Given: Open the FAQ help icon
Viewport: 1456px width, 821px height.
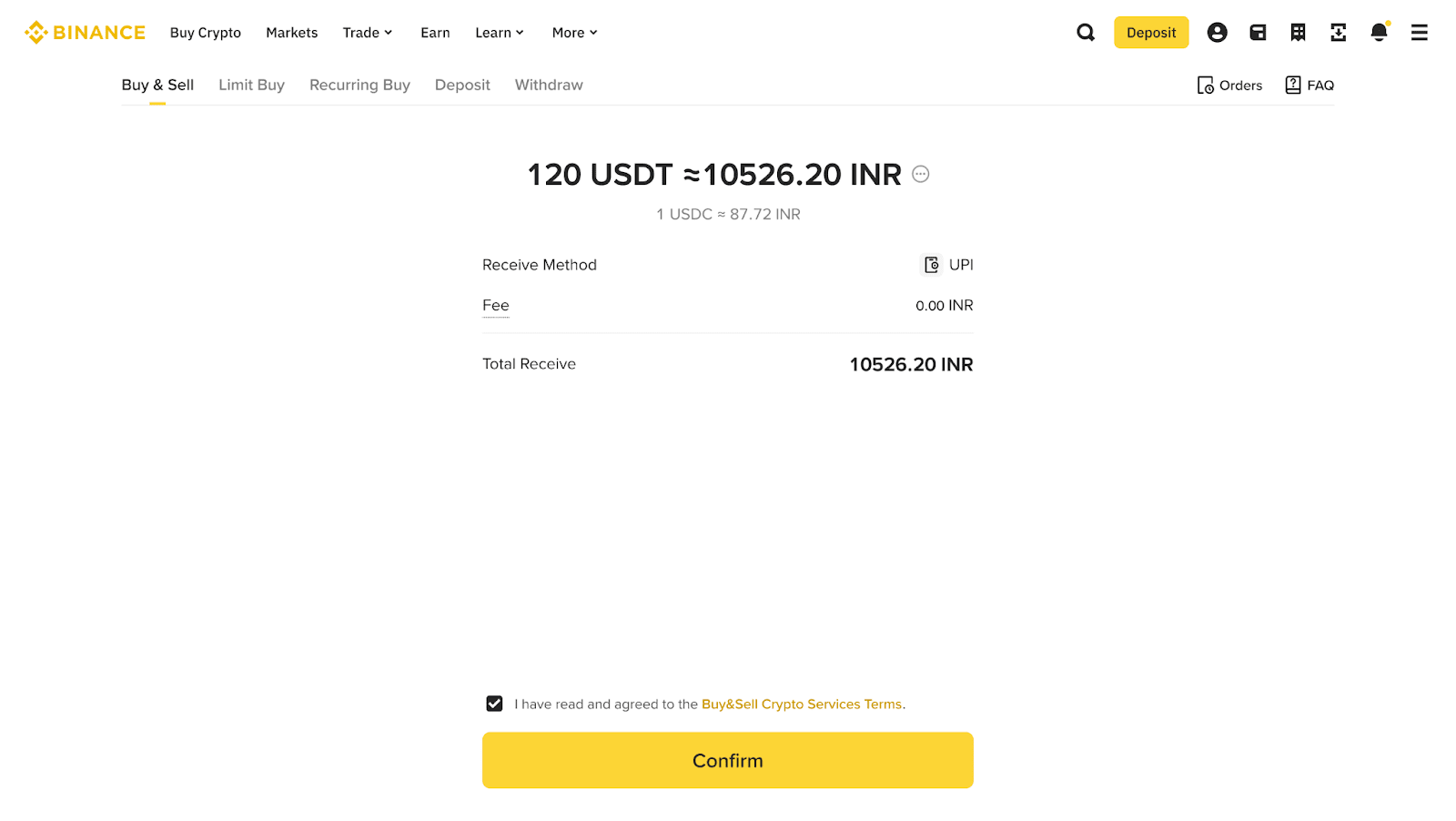Looking at the screenshot, I should pyautogui.click(x=1309, y=86).
